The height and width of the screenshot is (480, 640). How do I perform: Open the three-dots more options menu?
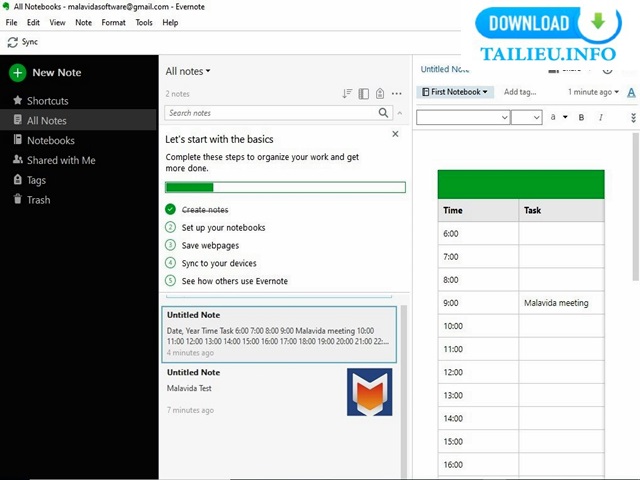[397, 93]
